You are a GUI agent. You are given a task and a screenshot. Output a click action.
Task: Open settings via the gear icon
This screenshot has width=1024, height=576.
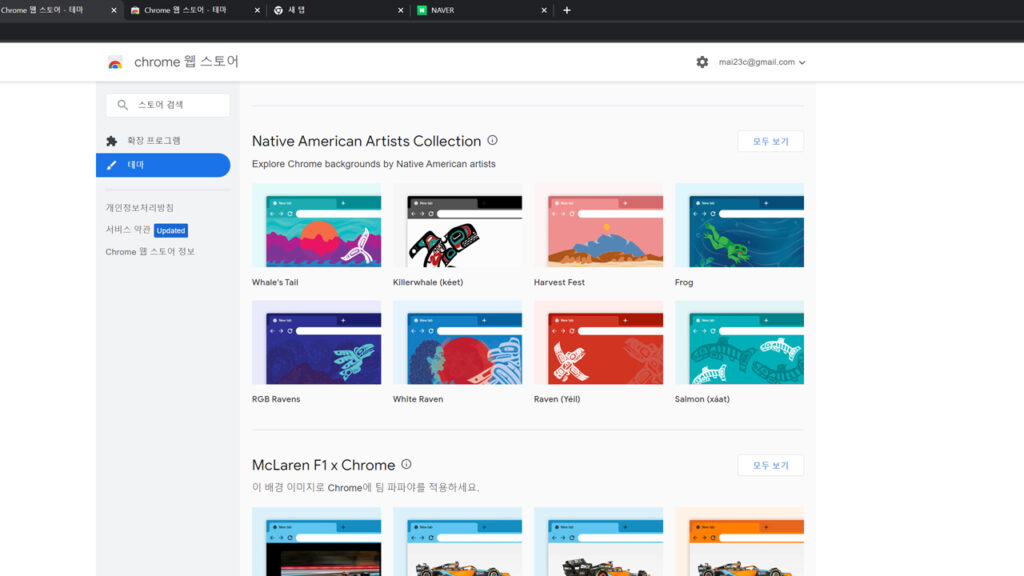pos(702,62)
